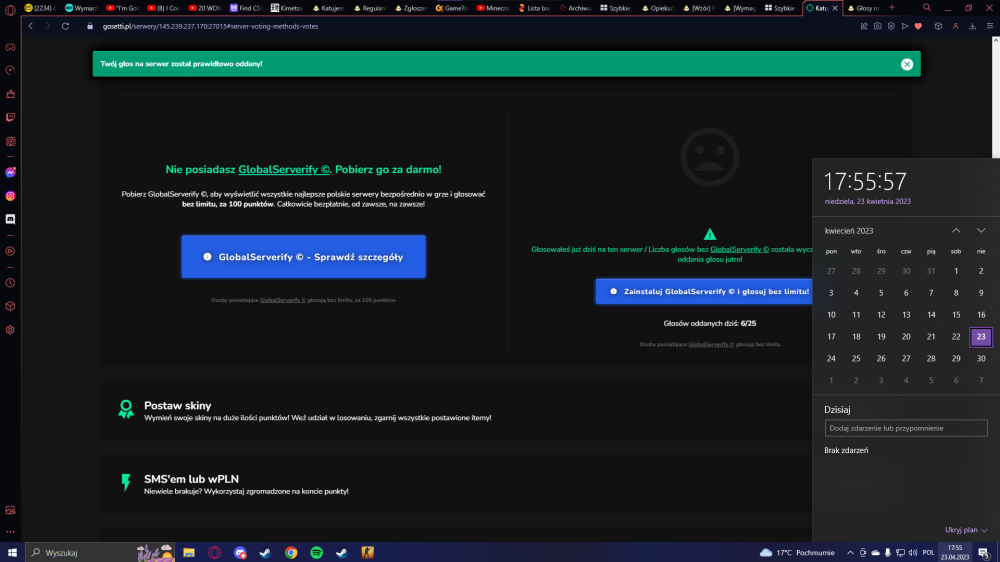This screenshot has height=562, width=1000.
Task: Collapse agenda with 'Ukryj plan'
Action: click(966, 530)
